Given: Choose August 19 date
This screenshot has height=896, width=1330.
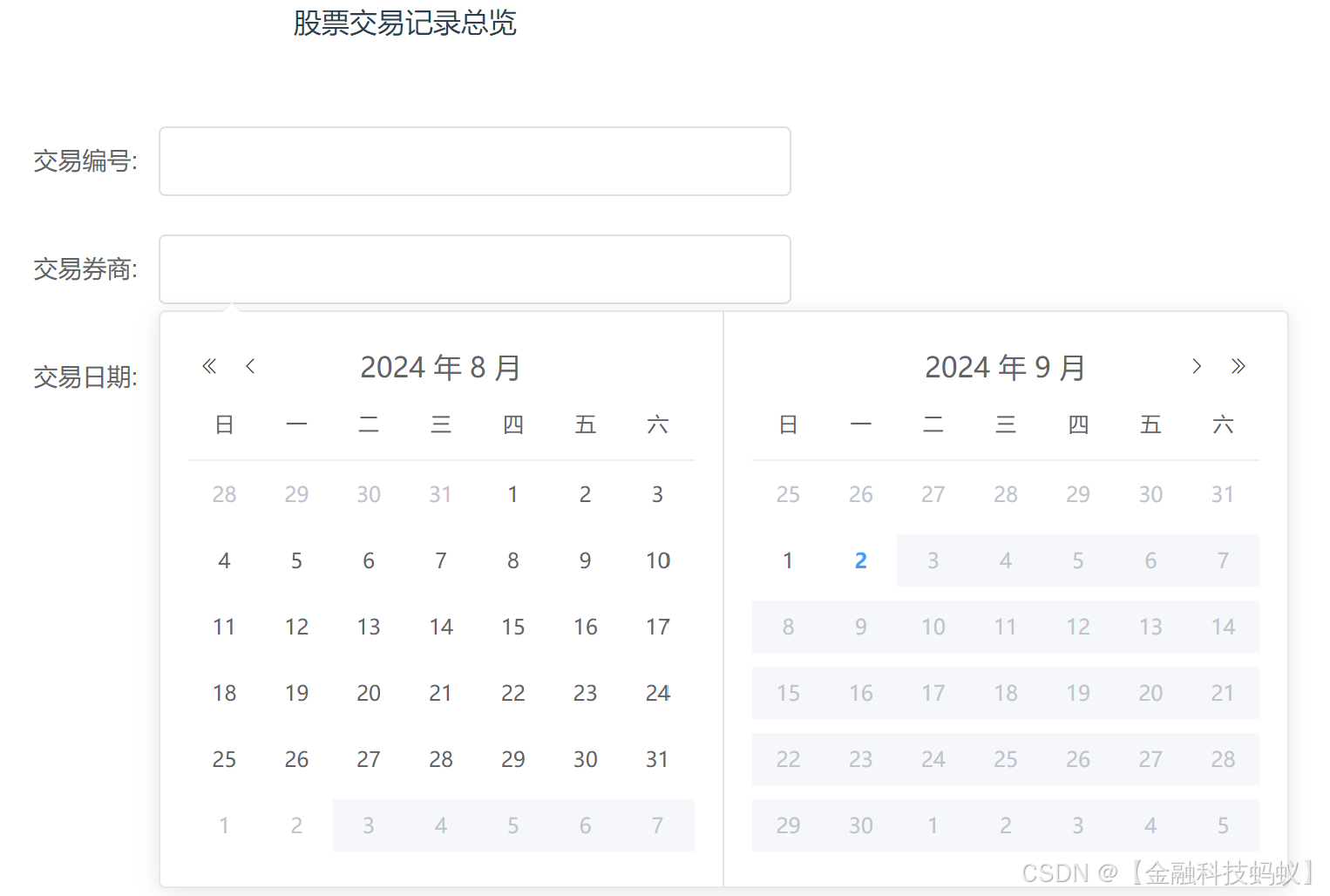Looking at the screenshot, I should point(296,693).
